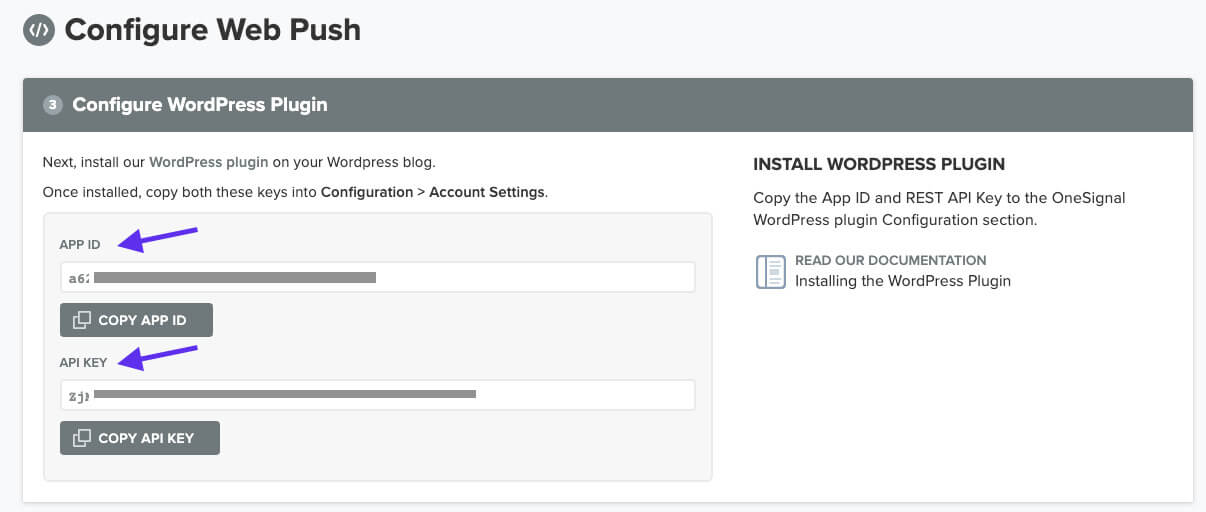Click the copy icon in COPY API KEY
The height and width of the screenshot is (512, 1206).
(82, 438)
